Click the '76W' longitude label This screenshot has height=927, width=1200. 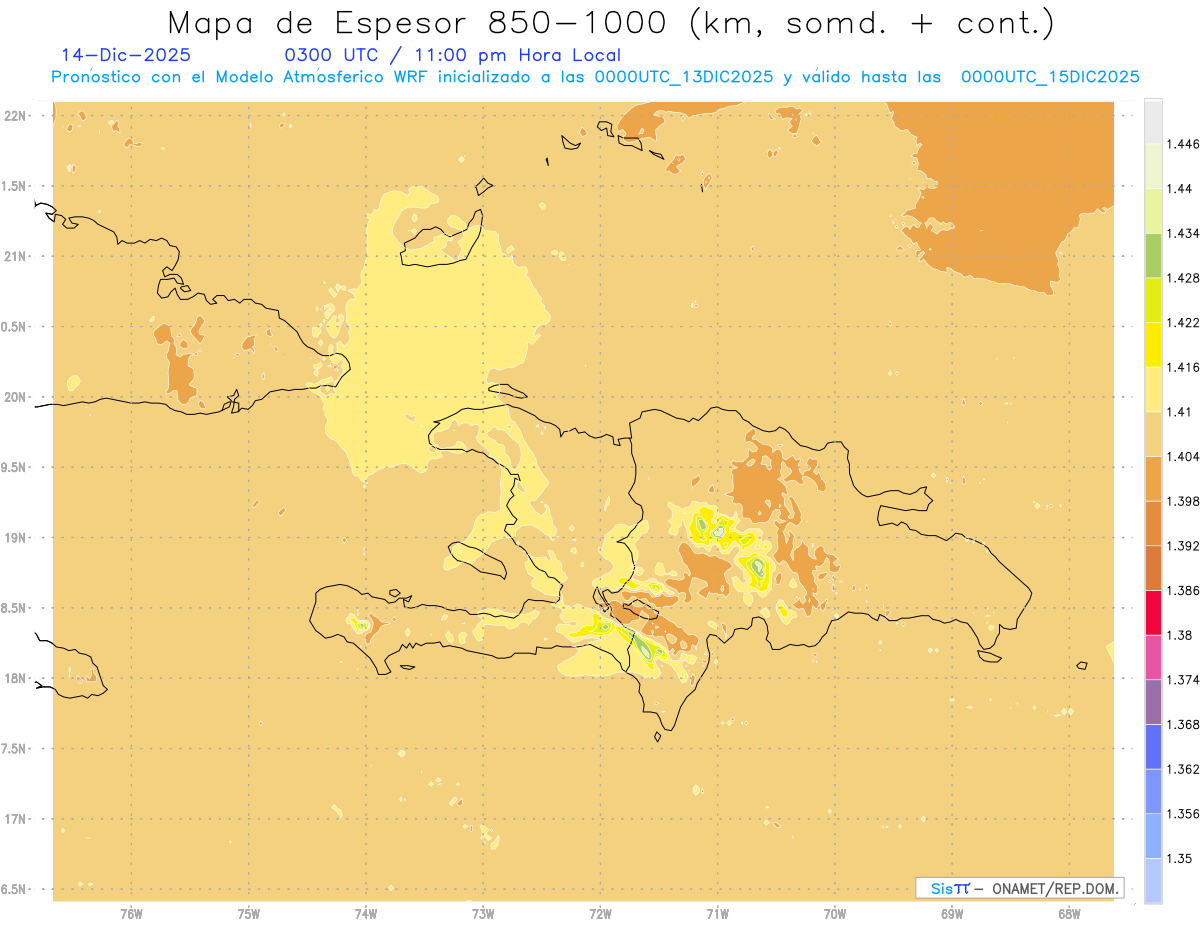tap(131, 914)
